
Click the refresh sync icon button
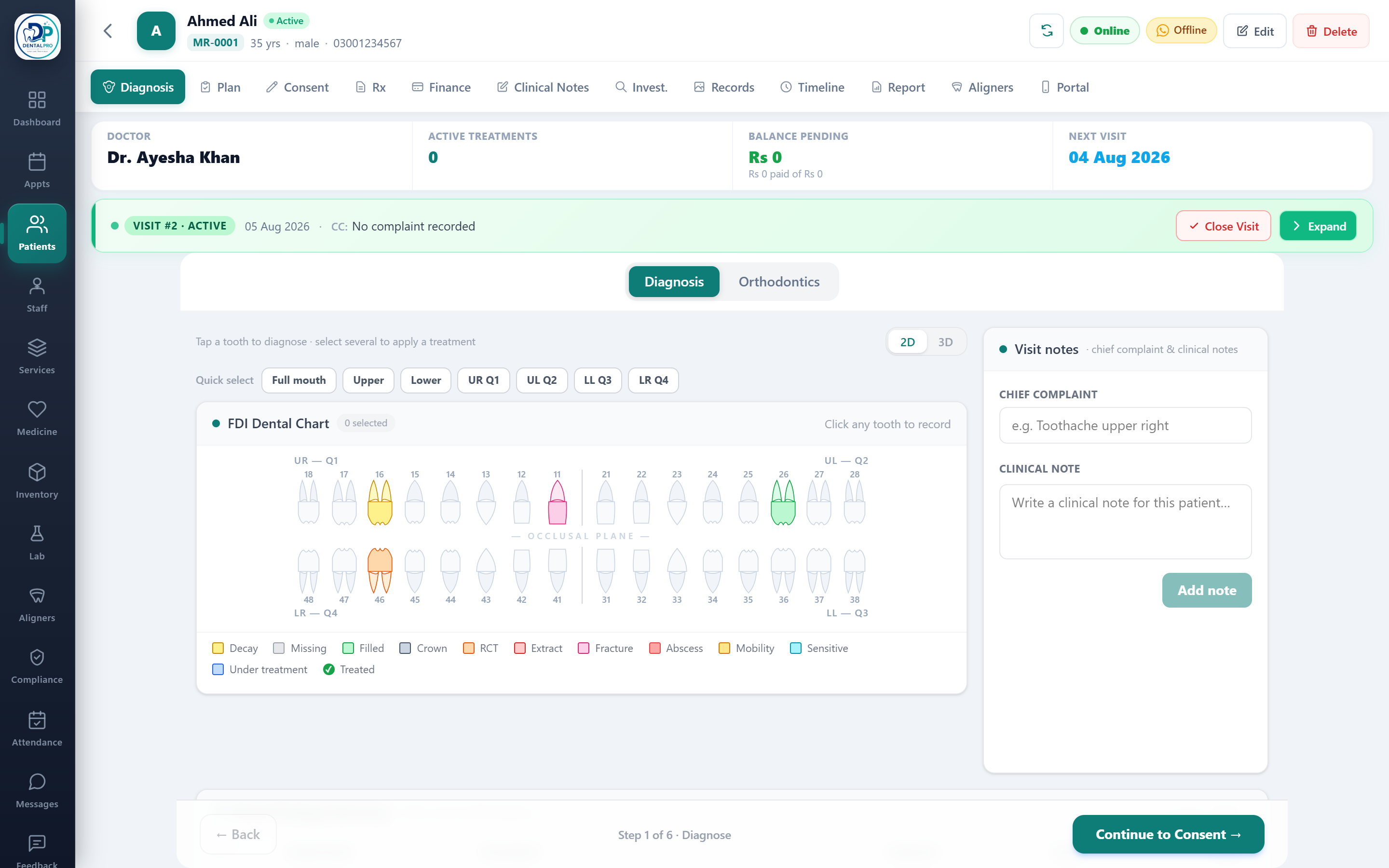[x=1047, y=31]
